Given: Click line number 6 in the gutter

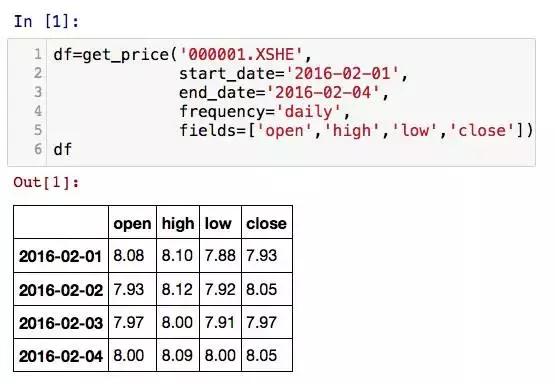Looking at the screenshot, I should point(38,149).
